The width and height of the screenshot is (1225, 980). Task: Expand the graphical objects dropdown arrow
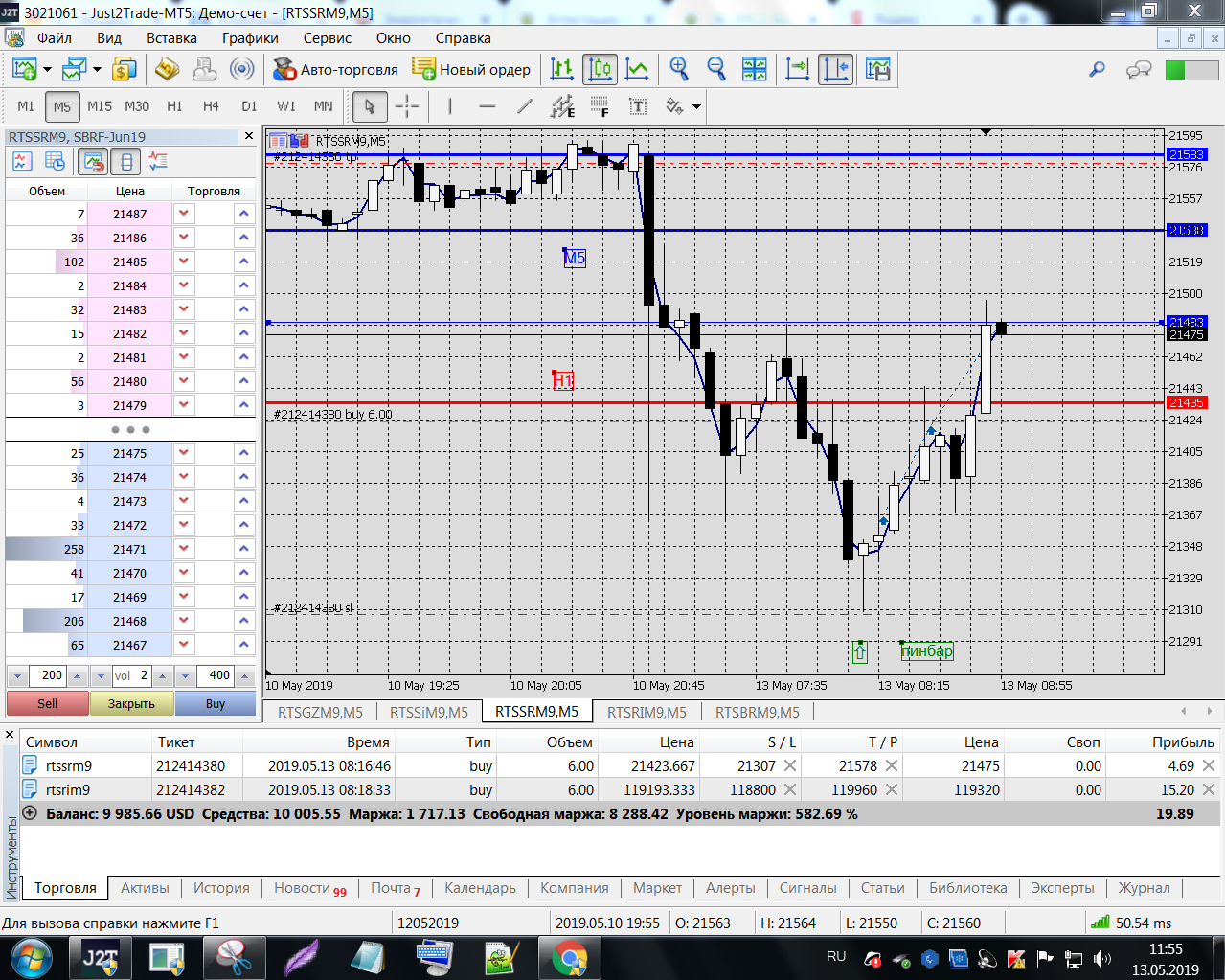(696, 107)
